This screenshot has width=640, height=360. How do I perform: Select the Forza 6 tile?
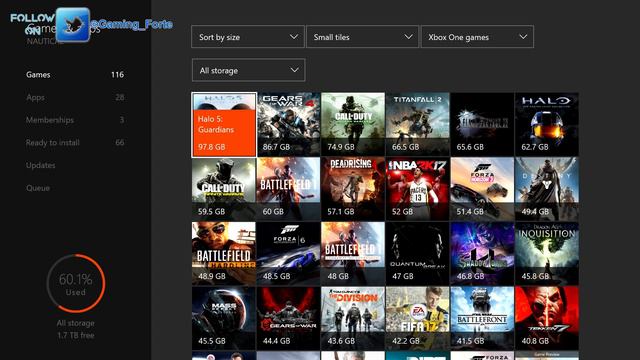pos(289,253)
